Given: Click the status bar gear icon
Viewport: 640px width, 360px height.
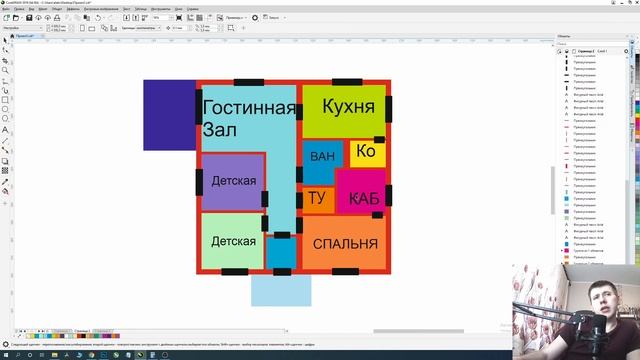Looking at the screenshot, I should [5, 344].
